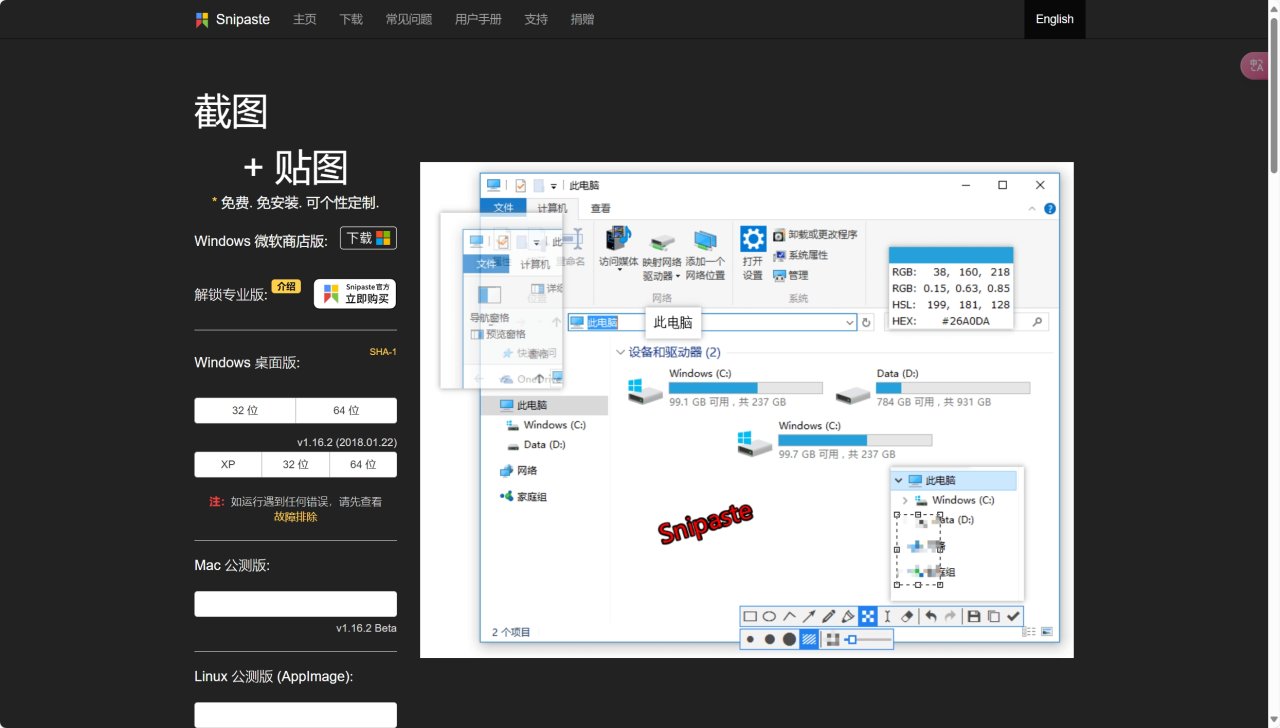Collapse the 设备和驱动器 (2) group
1280x728 pixels.
tap(620, 353)
